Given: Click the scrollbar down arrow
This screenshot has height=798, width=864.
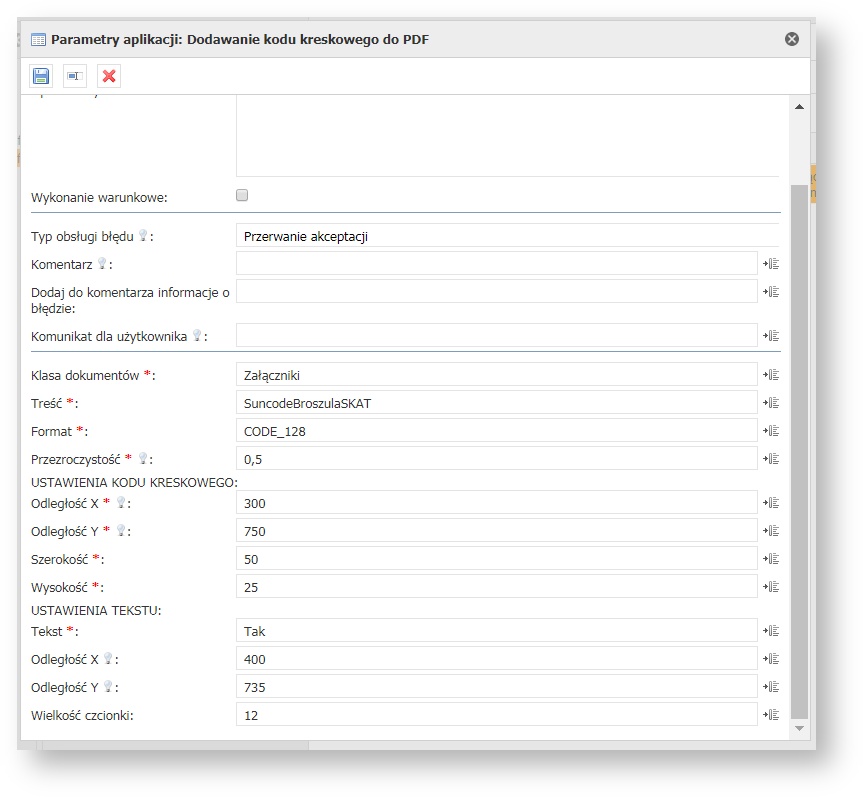Looking at the screenshot, I should tap(799, 729).
